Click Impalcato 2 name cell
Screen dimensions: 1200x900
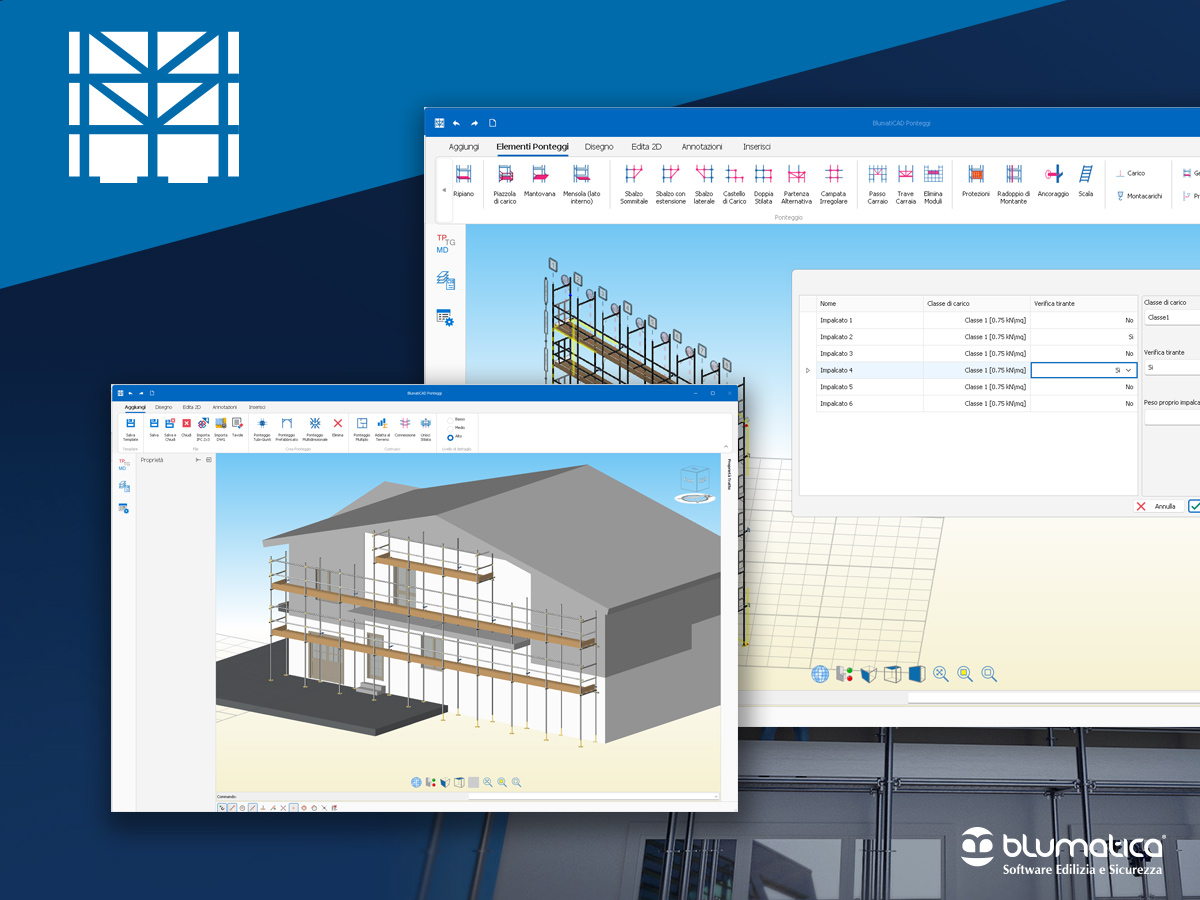click(868, 337)
